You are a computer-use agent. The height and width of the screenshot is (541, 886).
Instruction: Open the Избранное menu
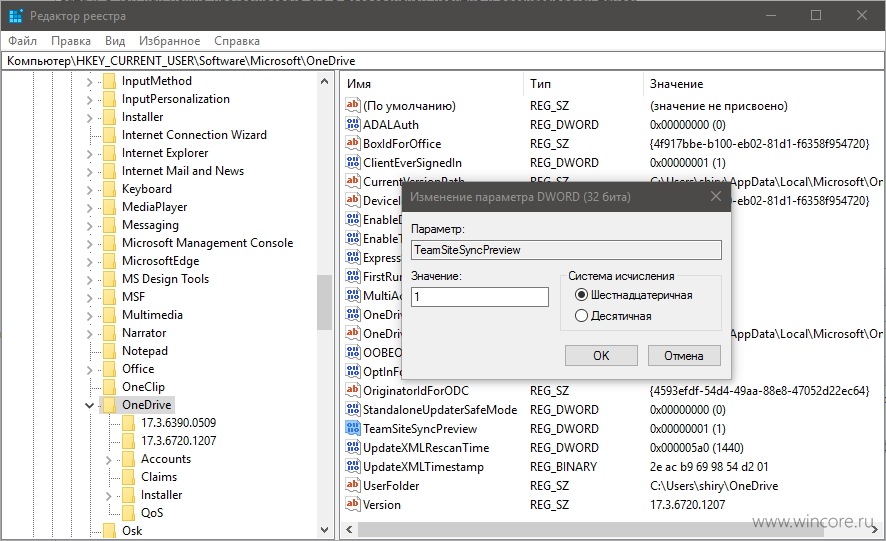point(170,41)
